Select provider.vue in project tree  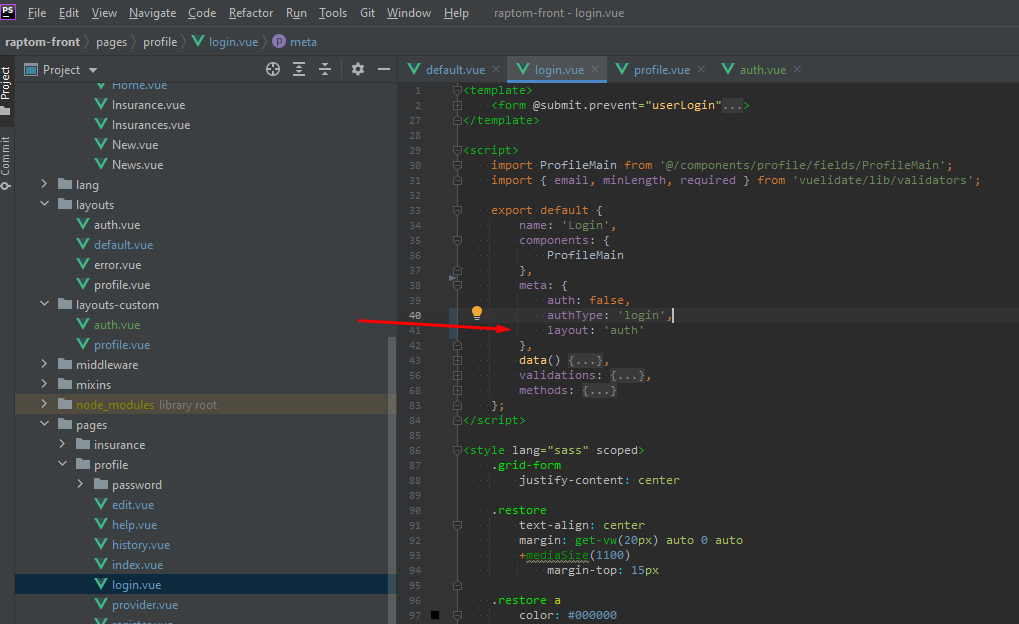click(x=144, y=604)
